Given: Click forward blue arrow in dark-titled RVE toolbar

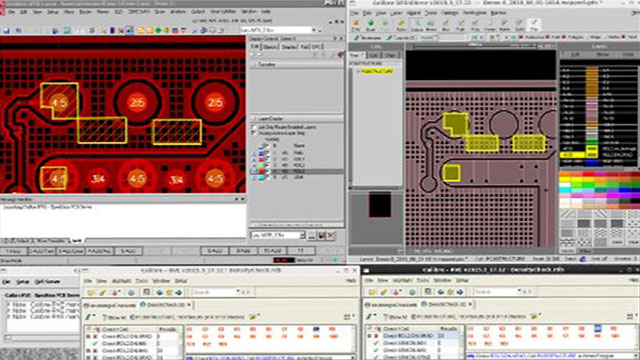Looking at the screenshot, I should tap(460, 292).
